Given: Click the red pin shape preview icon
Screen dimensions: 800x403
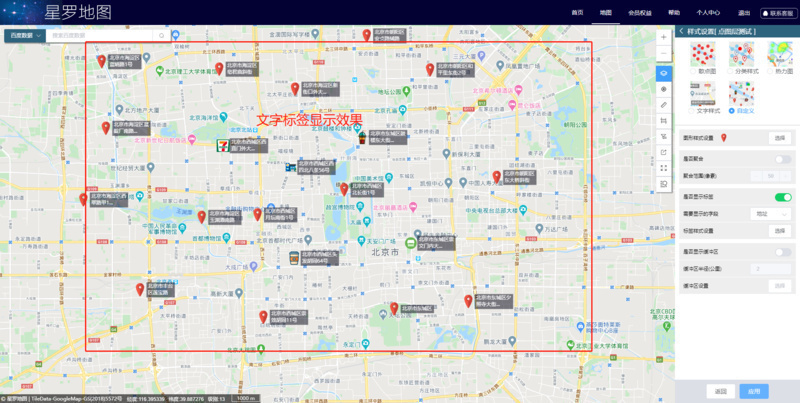Looking at the screenshot, I should coord(723,138).
